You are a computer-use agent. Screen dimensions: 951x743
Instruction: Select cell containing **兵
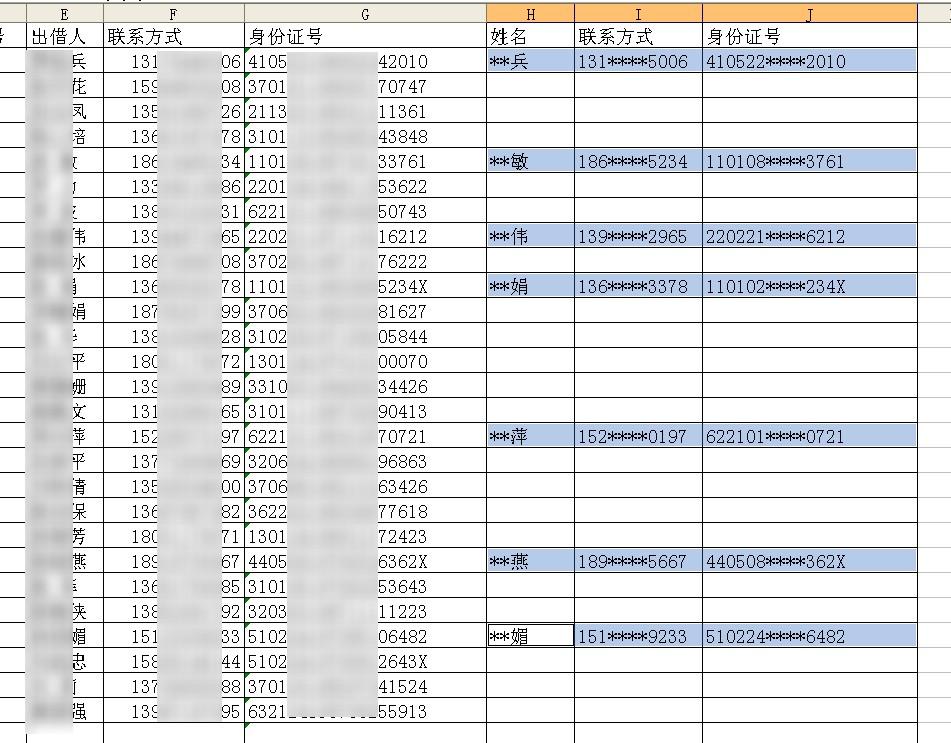530,61
